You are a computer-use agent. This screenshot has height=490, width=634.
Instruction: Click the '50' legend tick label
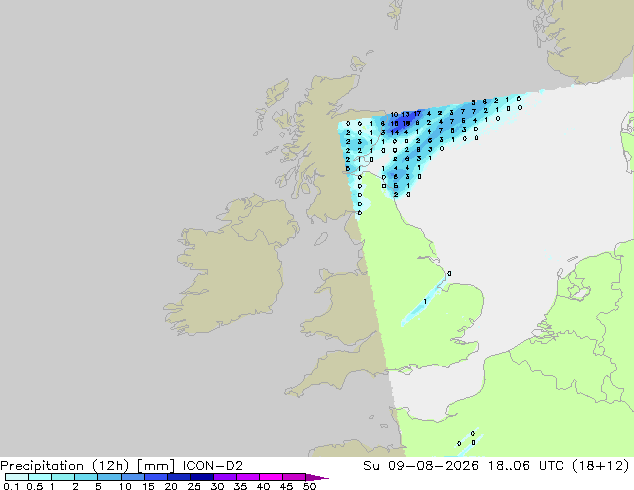click(309, 486)
